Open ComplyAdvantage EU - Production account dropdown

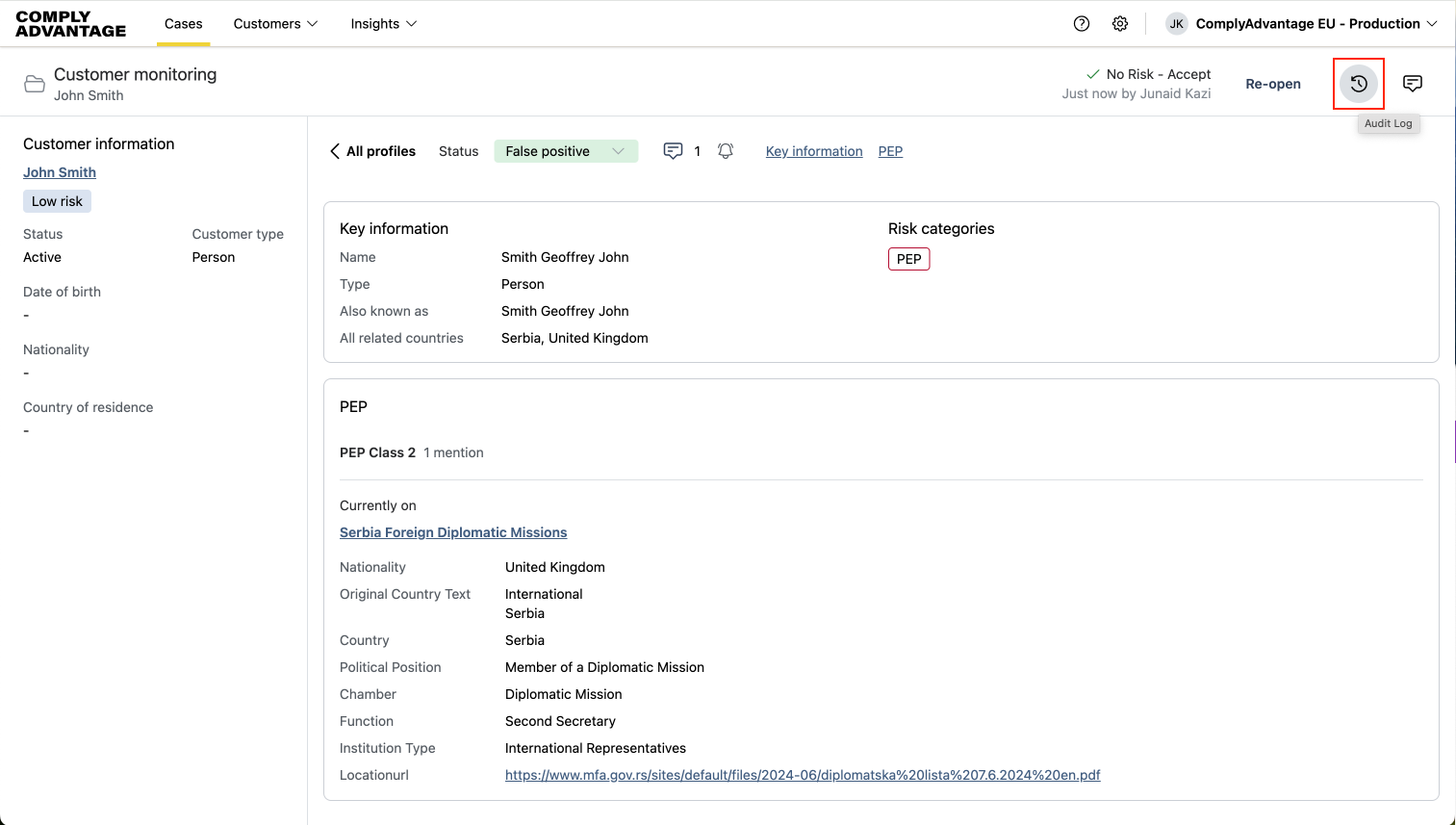1316,24
